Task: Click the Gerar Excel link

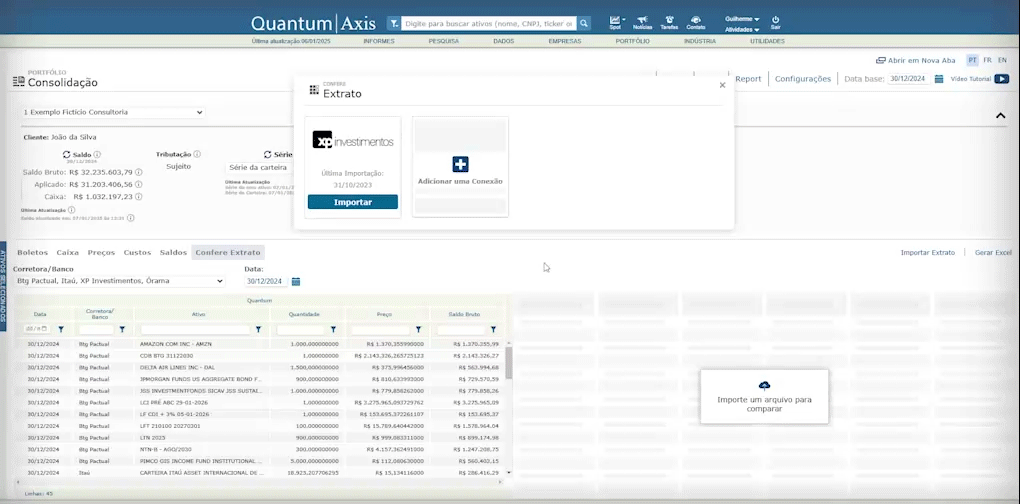Action: 993,253
